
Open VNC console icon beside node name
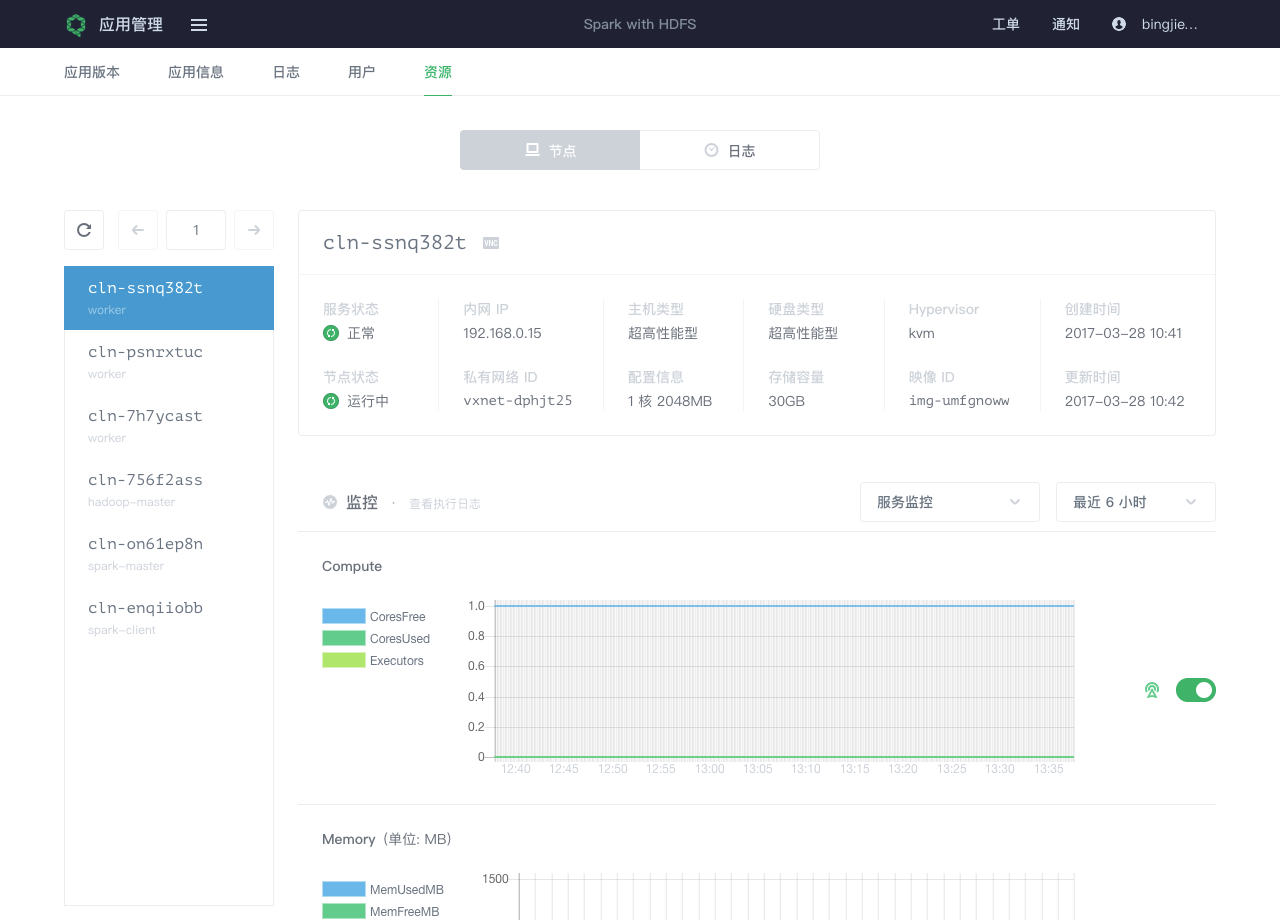pos(490,243)
